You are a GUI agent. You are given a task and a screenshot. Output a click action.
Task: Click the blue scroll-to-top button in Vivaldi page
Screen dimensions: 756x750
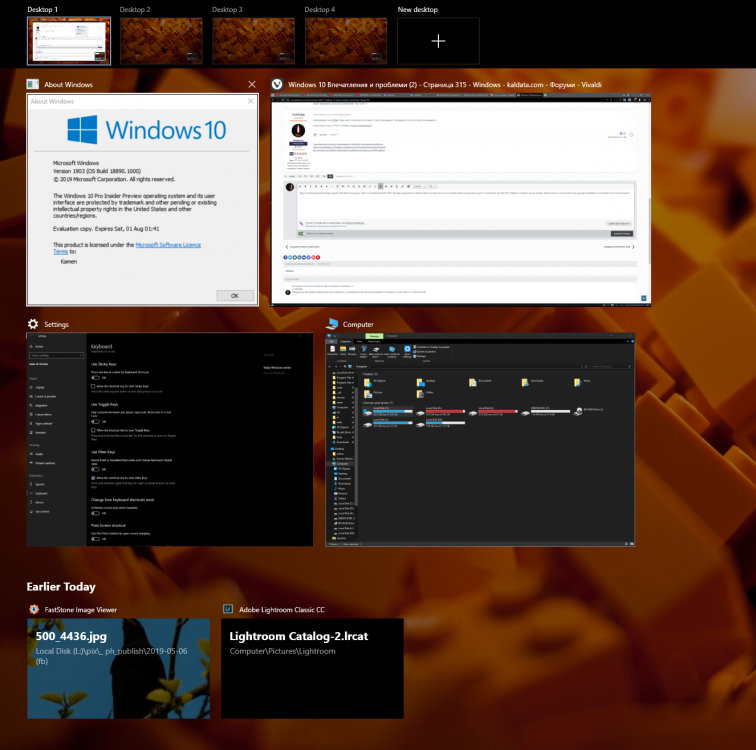tap(643, 298)
